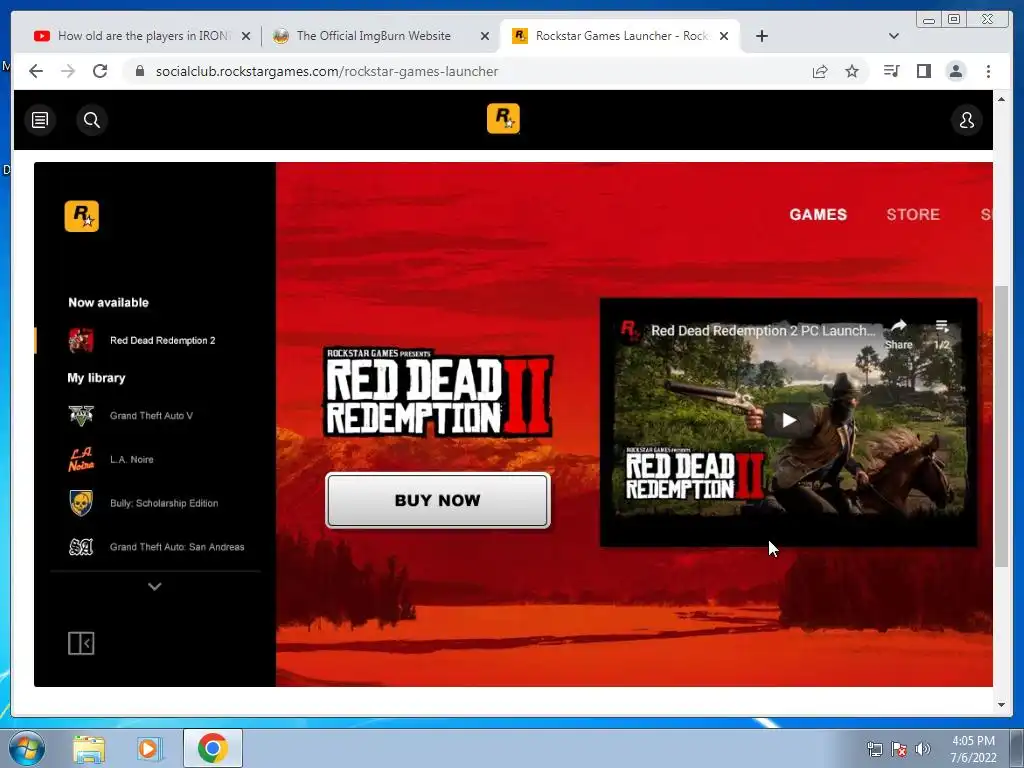Open the Chrome three-dot menu
The height and width of the screenshot is (768, 1024).
click(988, 71)
